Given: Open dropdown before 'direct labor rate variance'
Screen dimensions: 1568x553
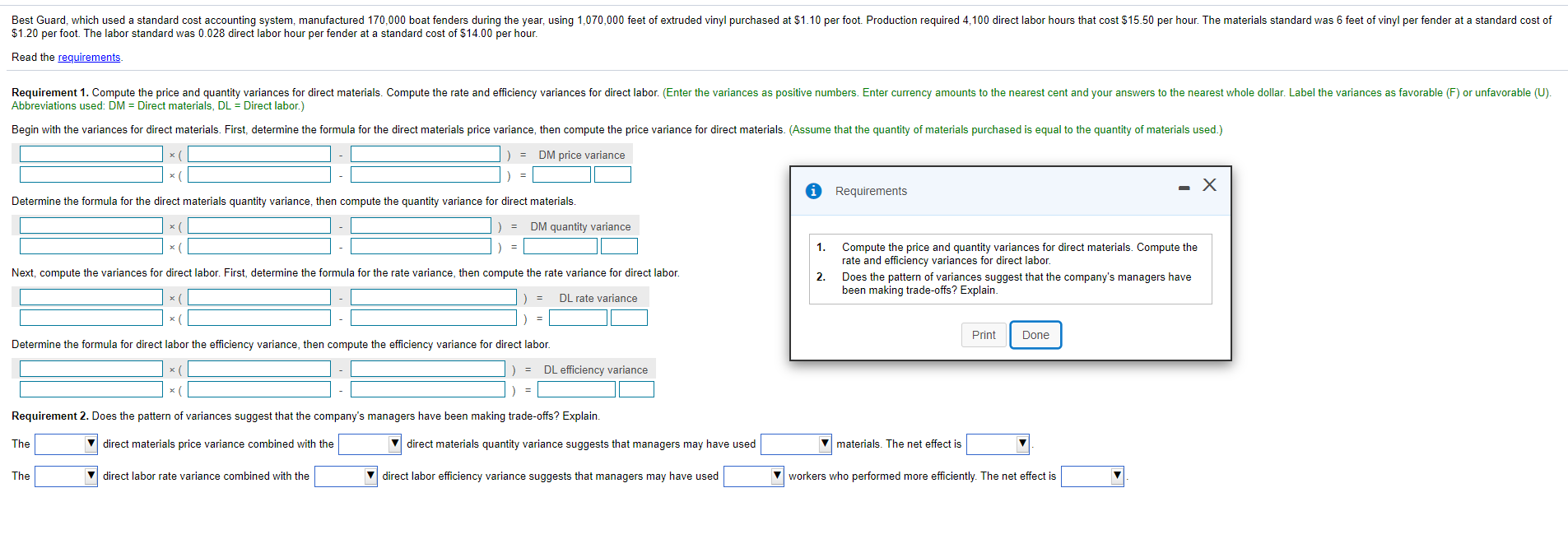Looking at the screenshot, I should point(66,476).
